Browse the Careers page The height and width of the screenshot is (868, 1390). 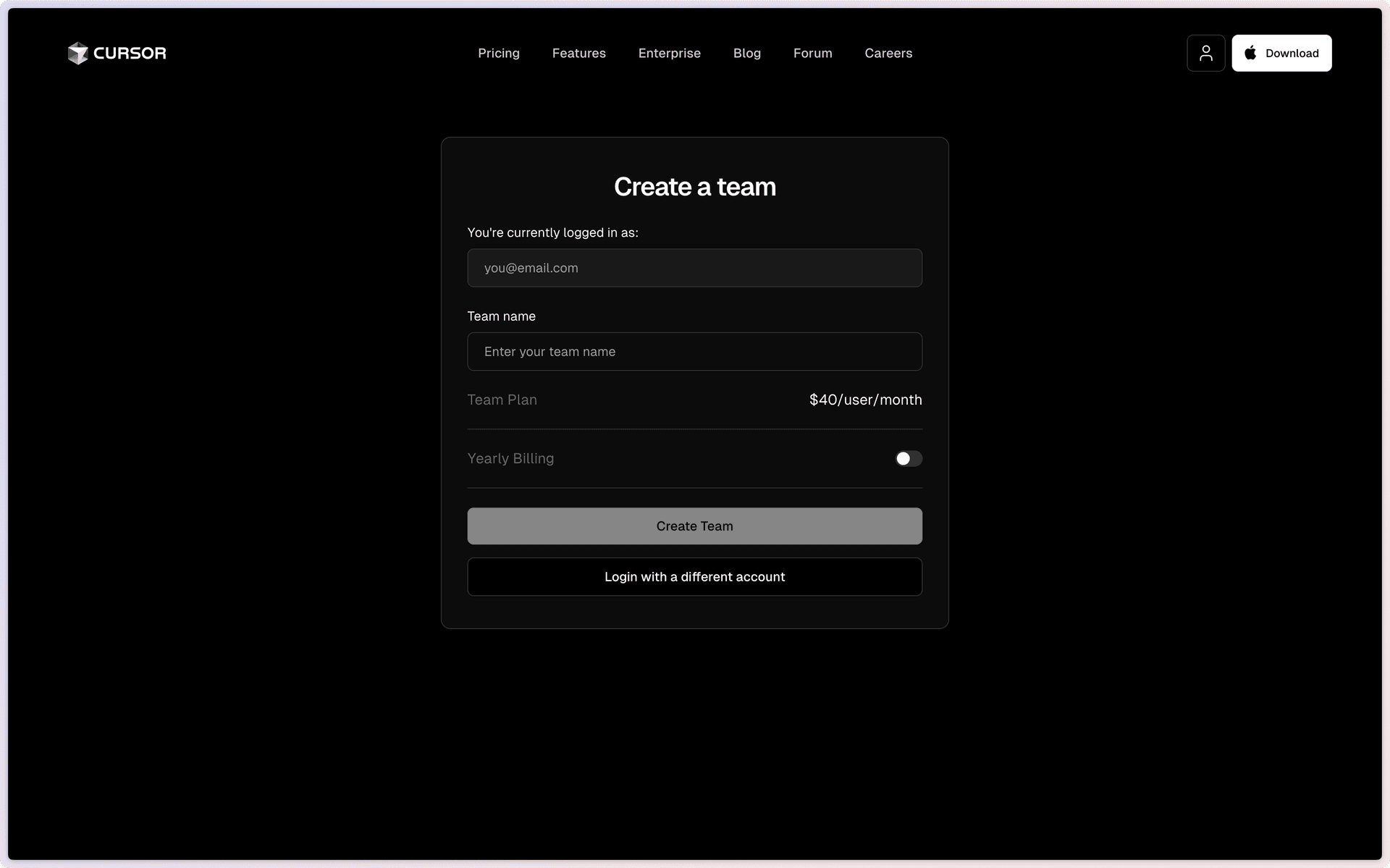(x=888, y=53)
